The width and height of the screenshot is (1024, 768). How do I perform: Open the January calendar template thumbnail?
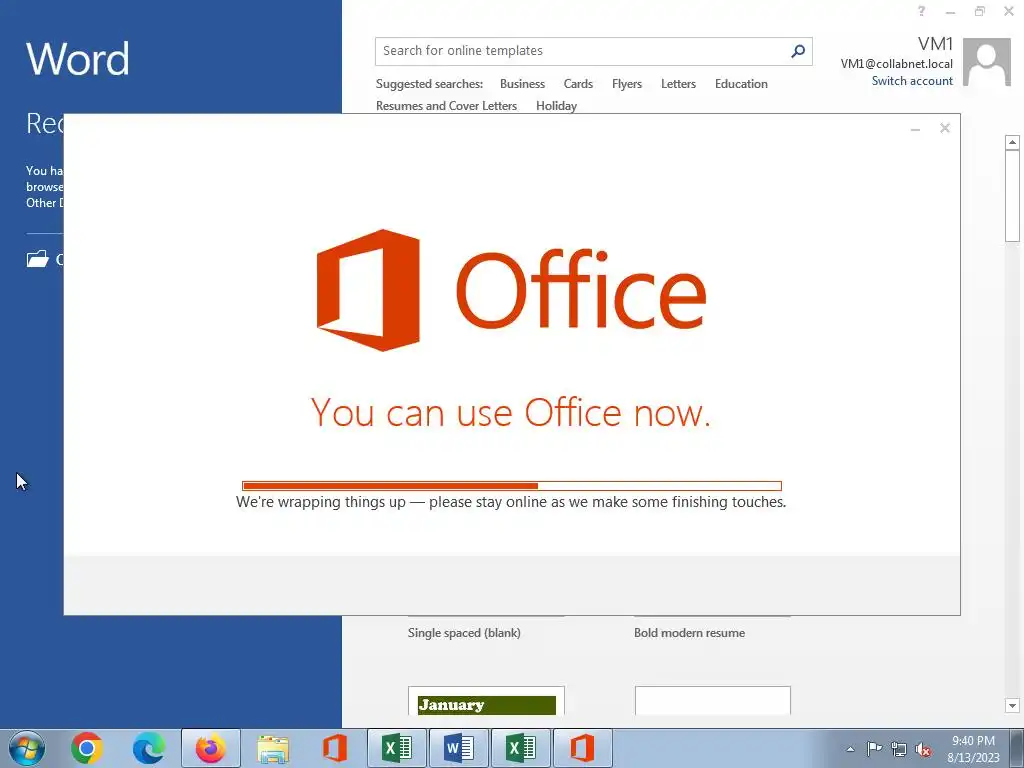tap(487, 701)
